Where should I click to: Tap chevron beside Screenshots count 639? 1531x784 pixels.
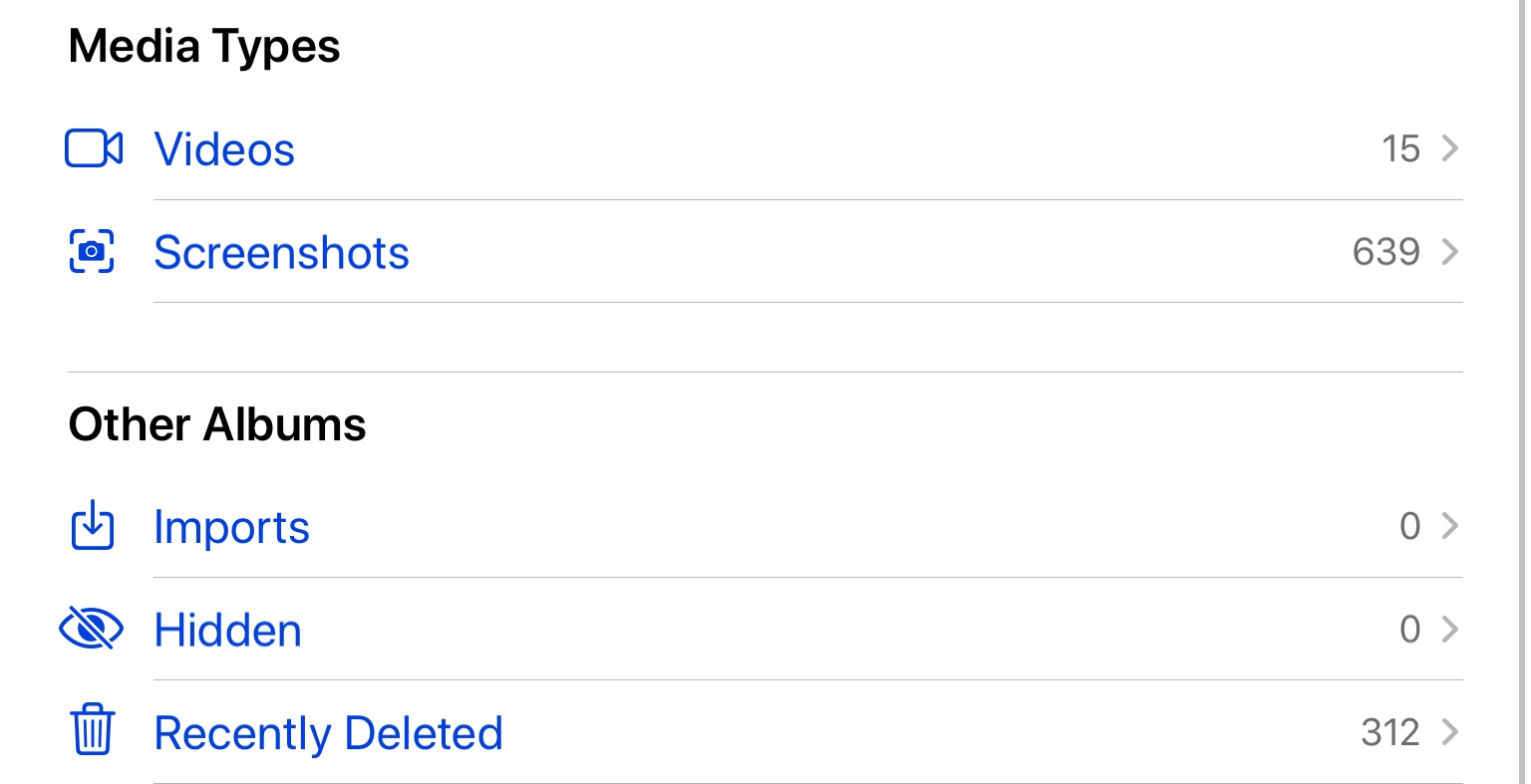click(1450, 252)
